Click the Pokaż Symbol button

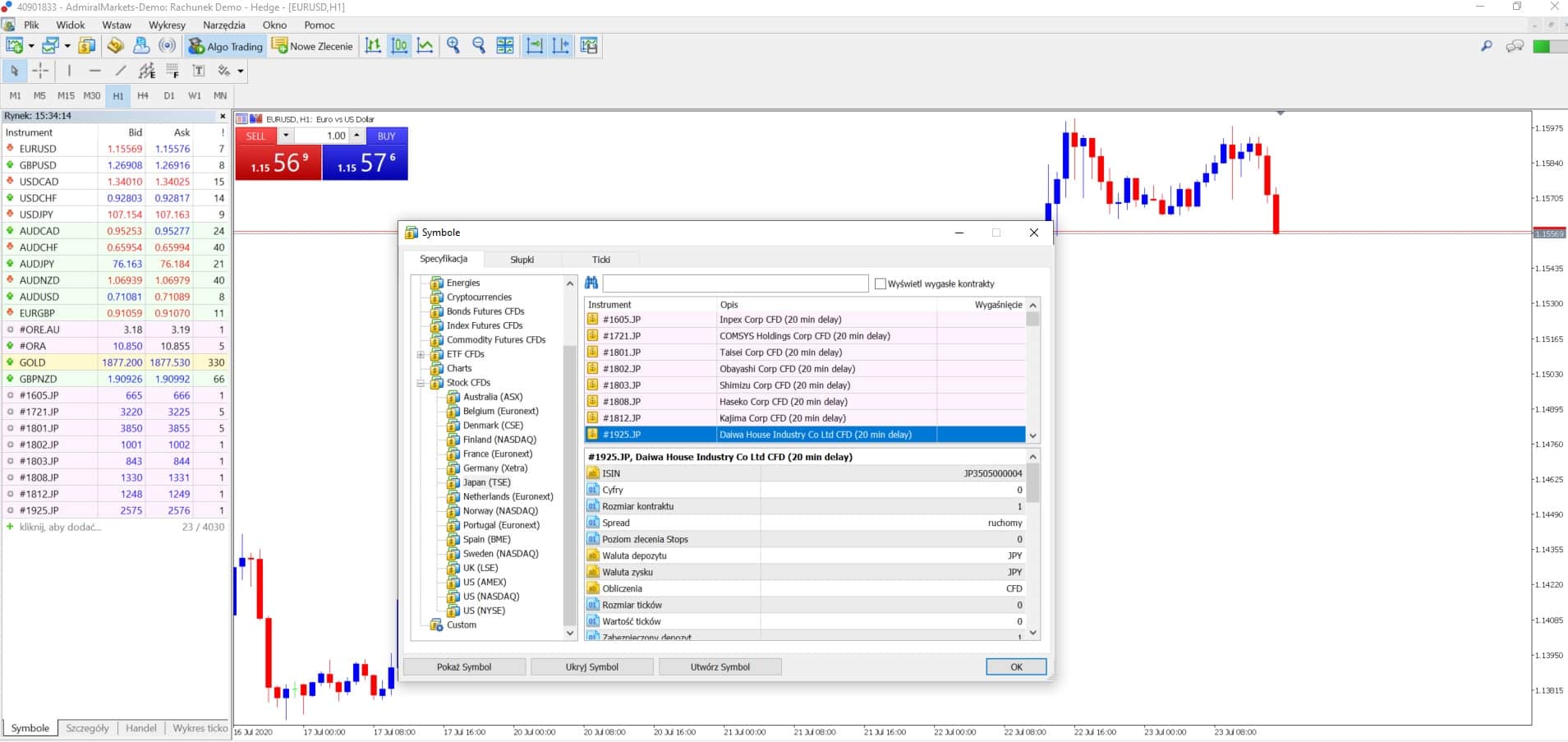464,667
